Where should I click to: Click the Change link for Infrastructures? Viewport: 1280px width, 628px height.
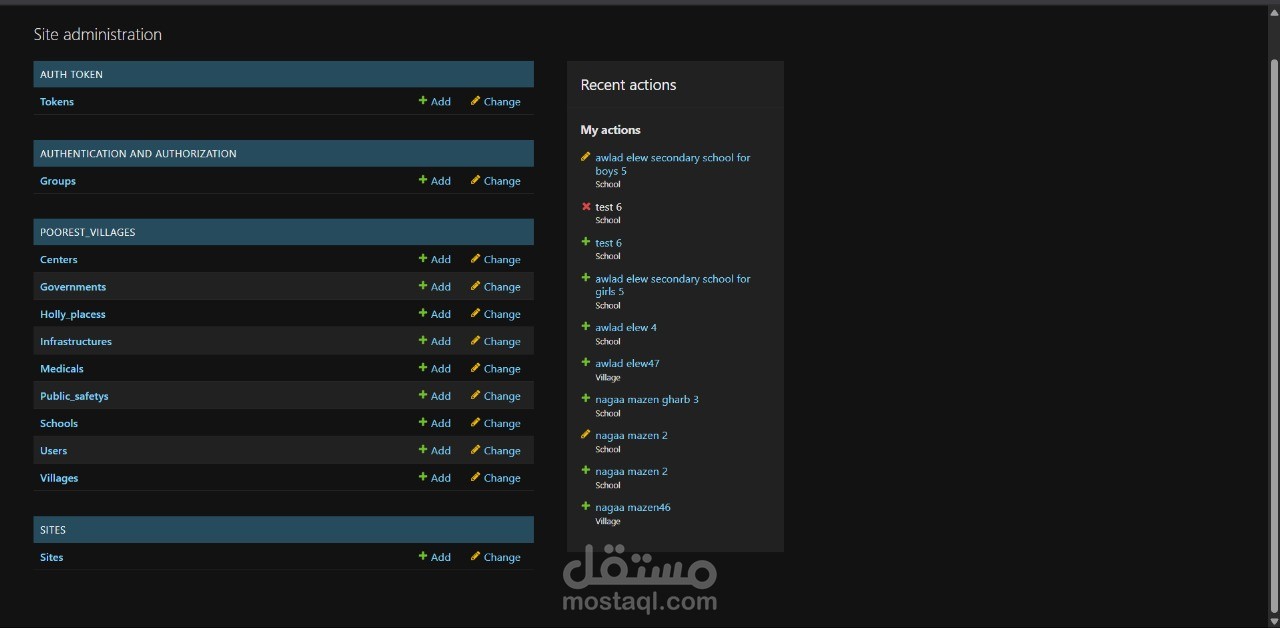tap(502, 341)
